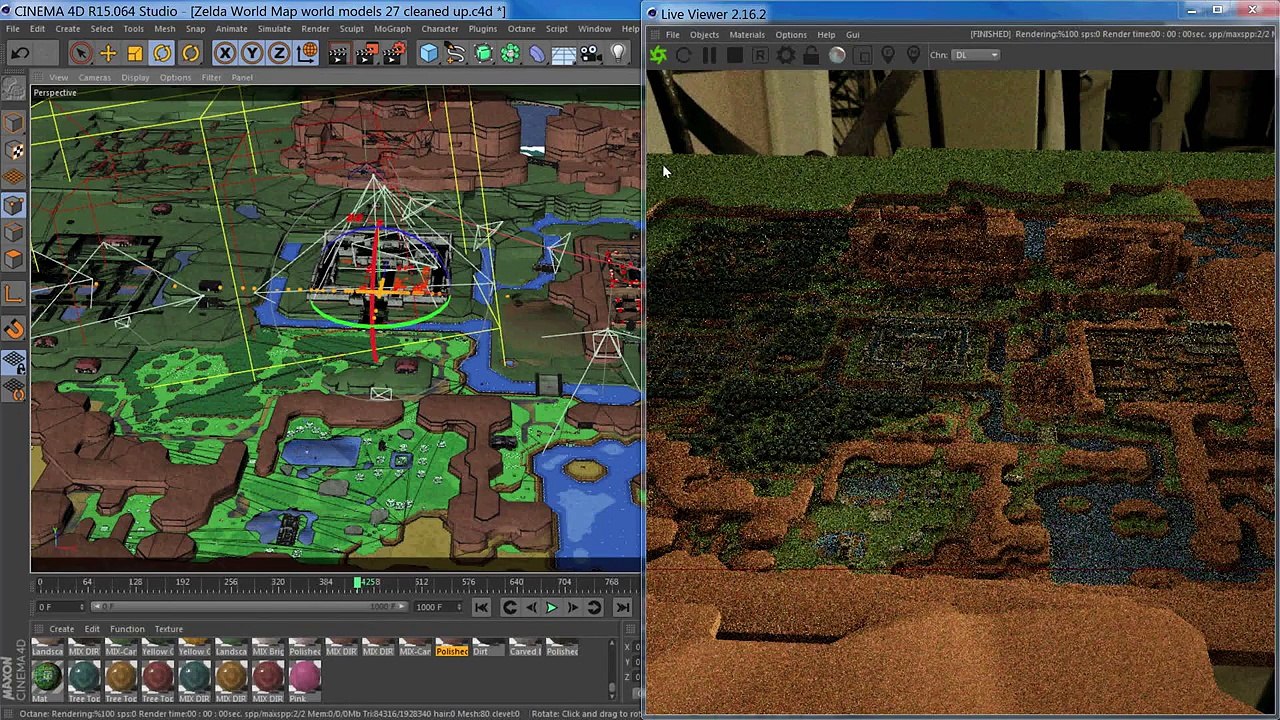Open the Chn channel dropdown
1280x720 pixels.
976,55
